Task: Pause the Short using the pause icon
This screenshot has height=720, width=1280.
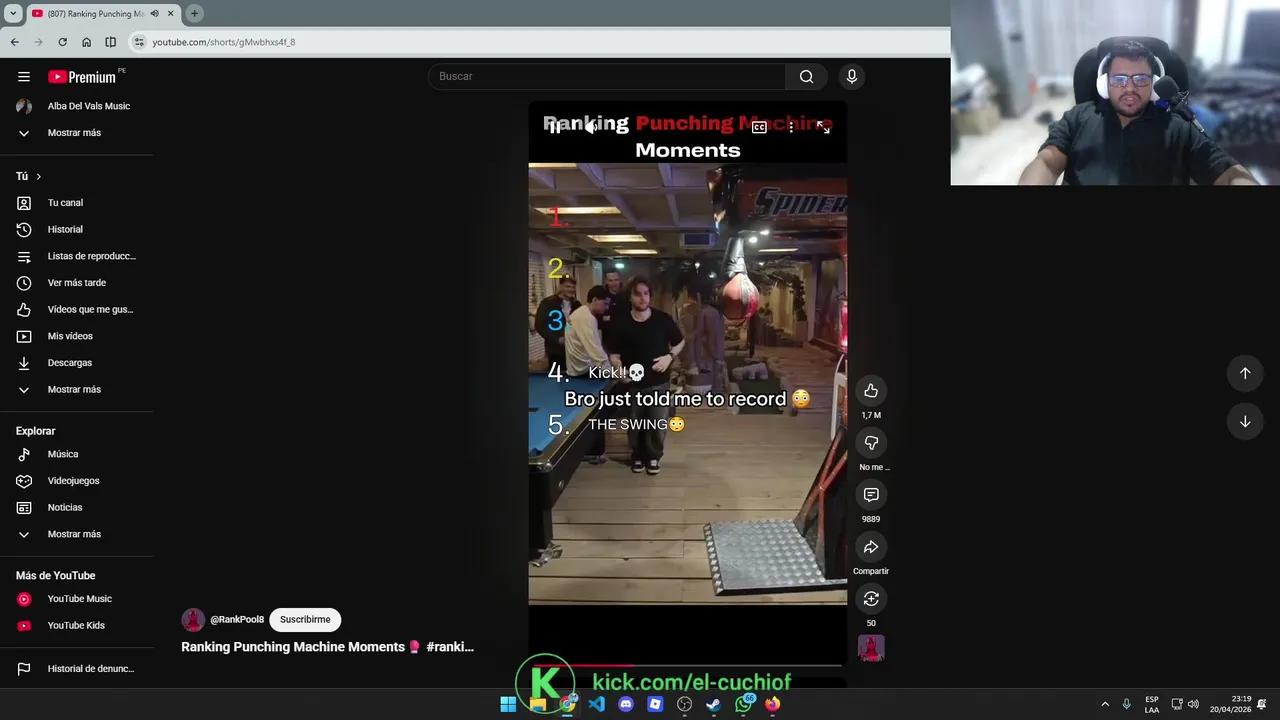Action: [555, 127]
